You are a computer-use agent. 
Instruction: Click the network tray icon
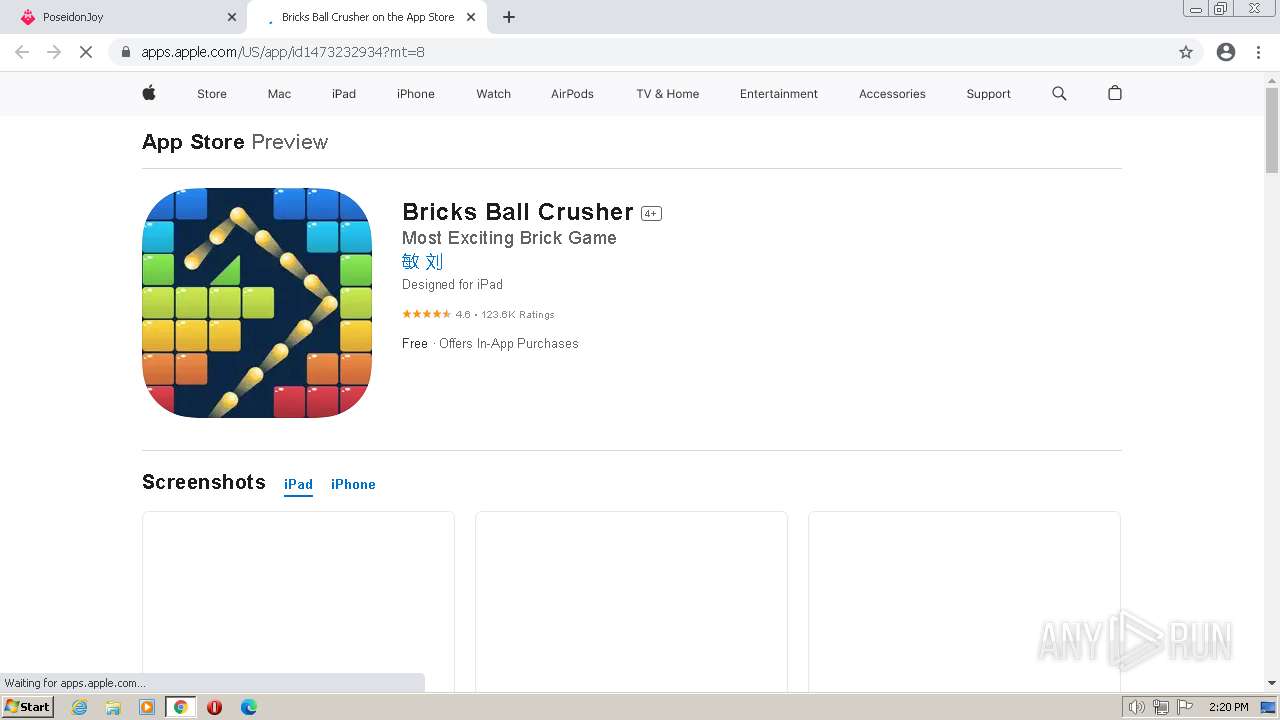tap(1161, 707)
